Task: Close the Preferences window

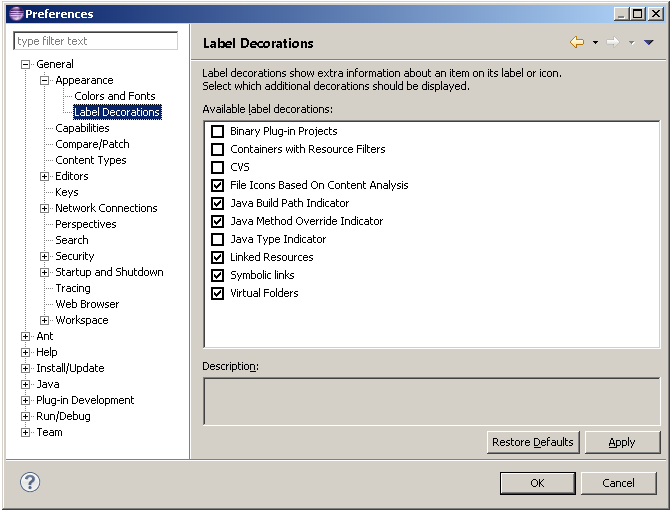Action: [x=656, y=14]
